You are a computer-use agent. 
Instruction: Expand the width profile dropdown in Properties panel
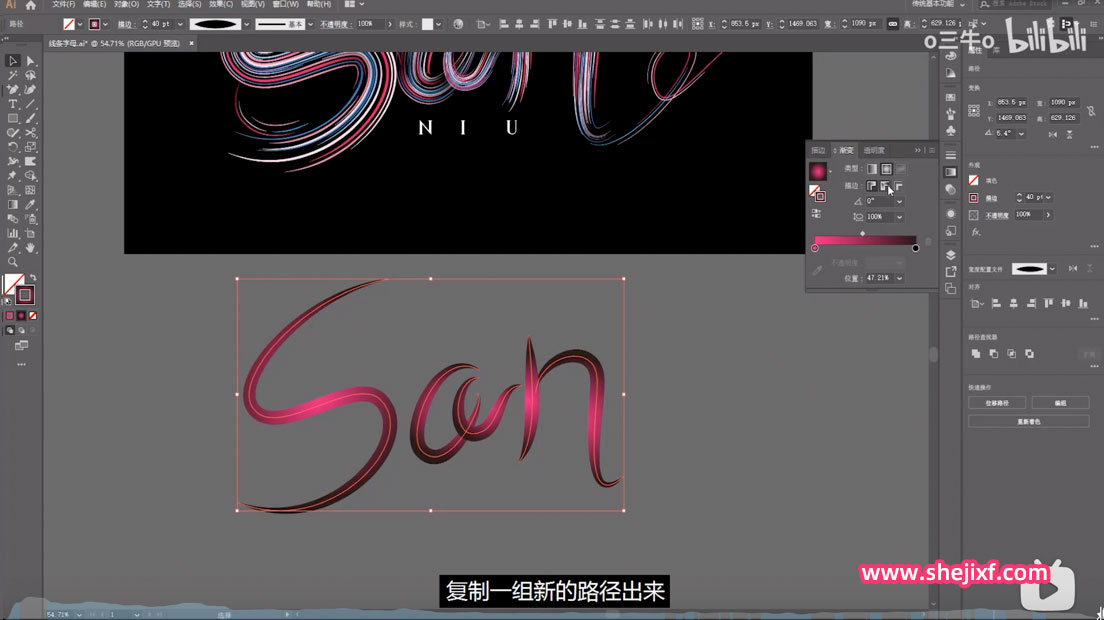click(1053, 267)
